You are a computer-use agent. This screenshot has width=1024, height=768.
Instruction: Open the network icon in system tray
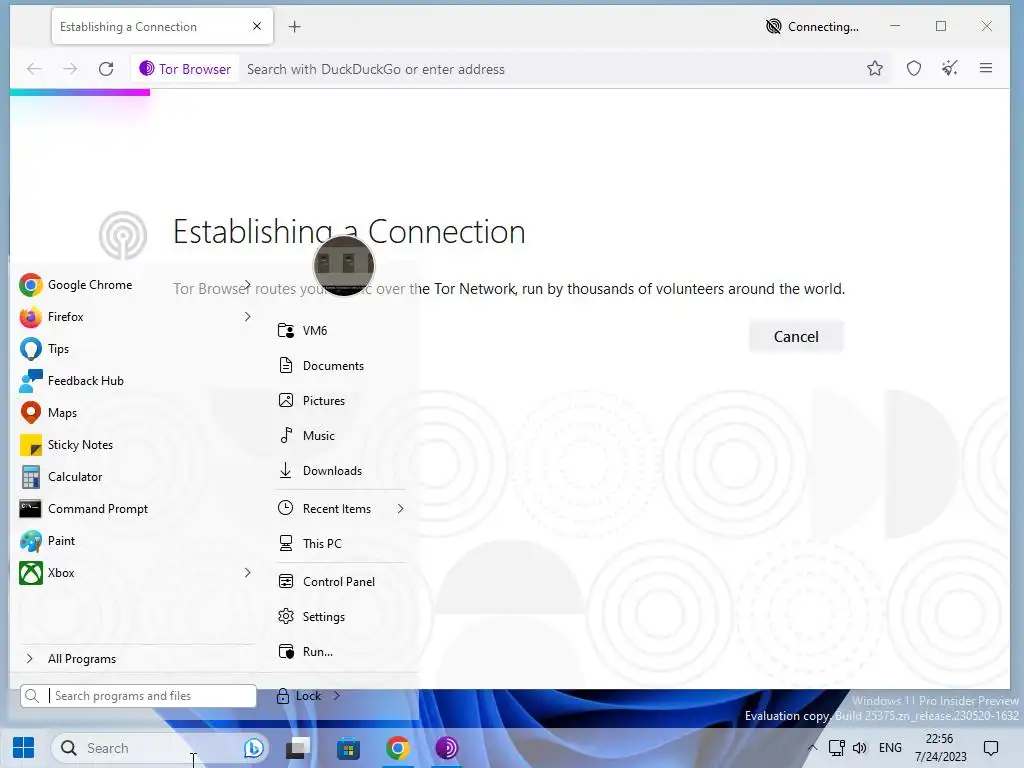pyautogui.click(x=837, y=748)
